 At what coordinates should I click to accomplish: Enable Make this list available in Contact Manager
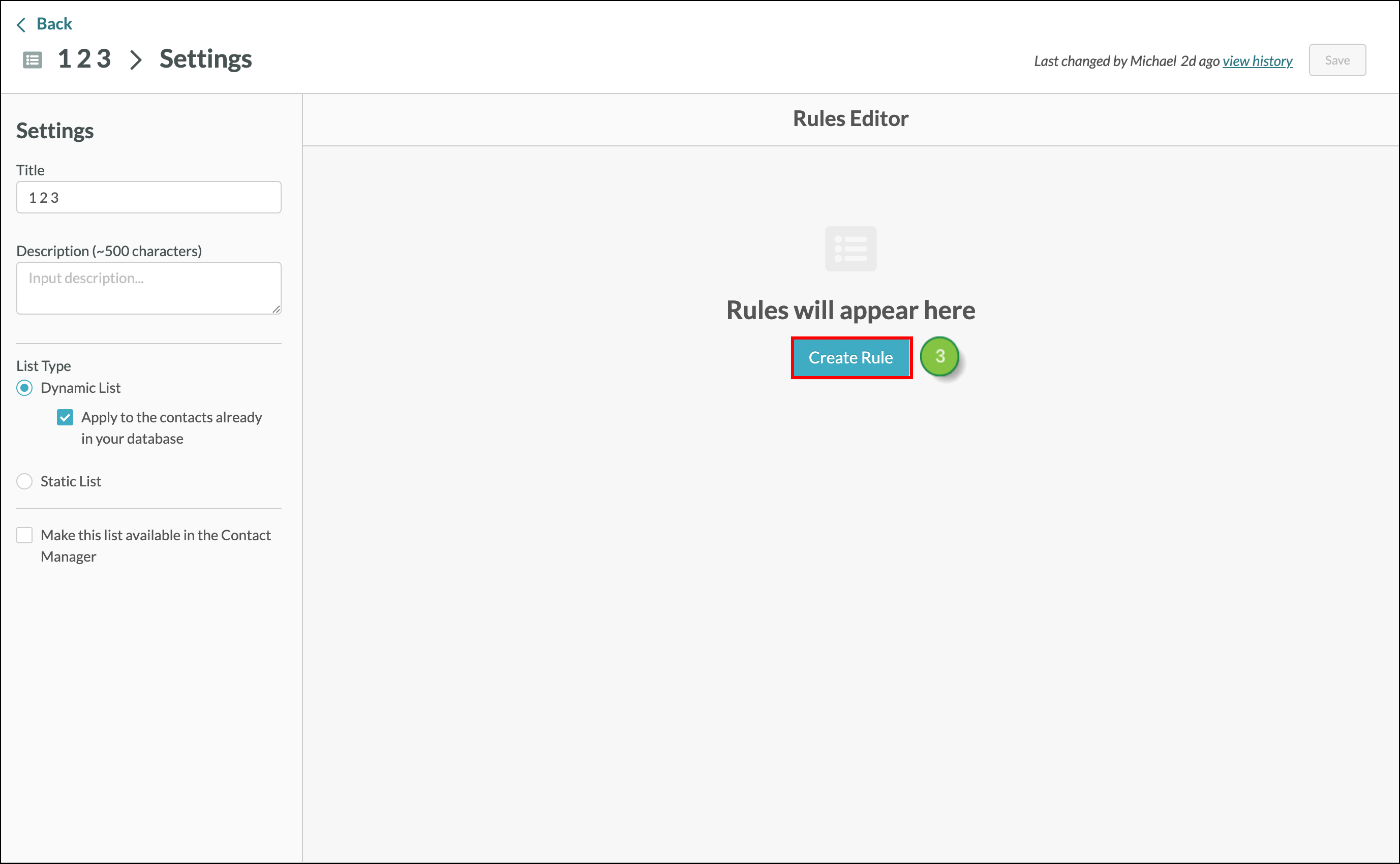(24, 536)
